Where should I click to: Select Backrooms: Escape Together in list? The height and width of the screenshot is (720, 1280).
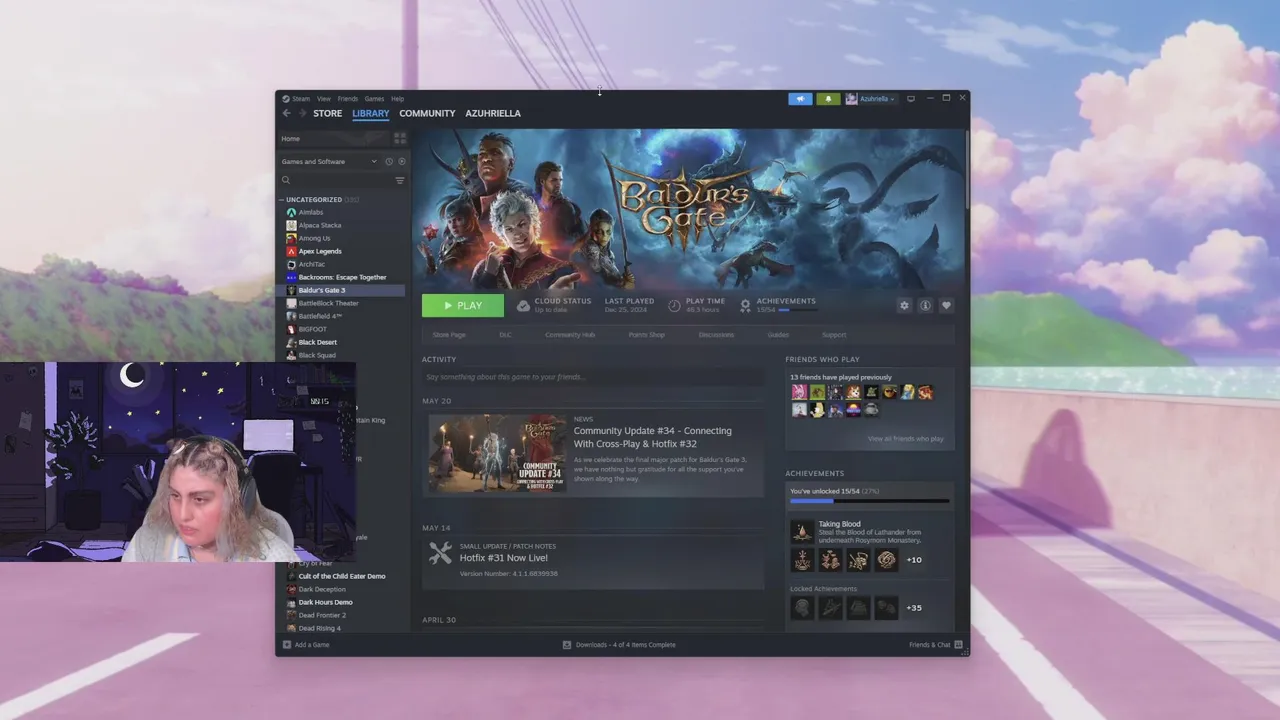pyautogui.click(x=341, y=277)
